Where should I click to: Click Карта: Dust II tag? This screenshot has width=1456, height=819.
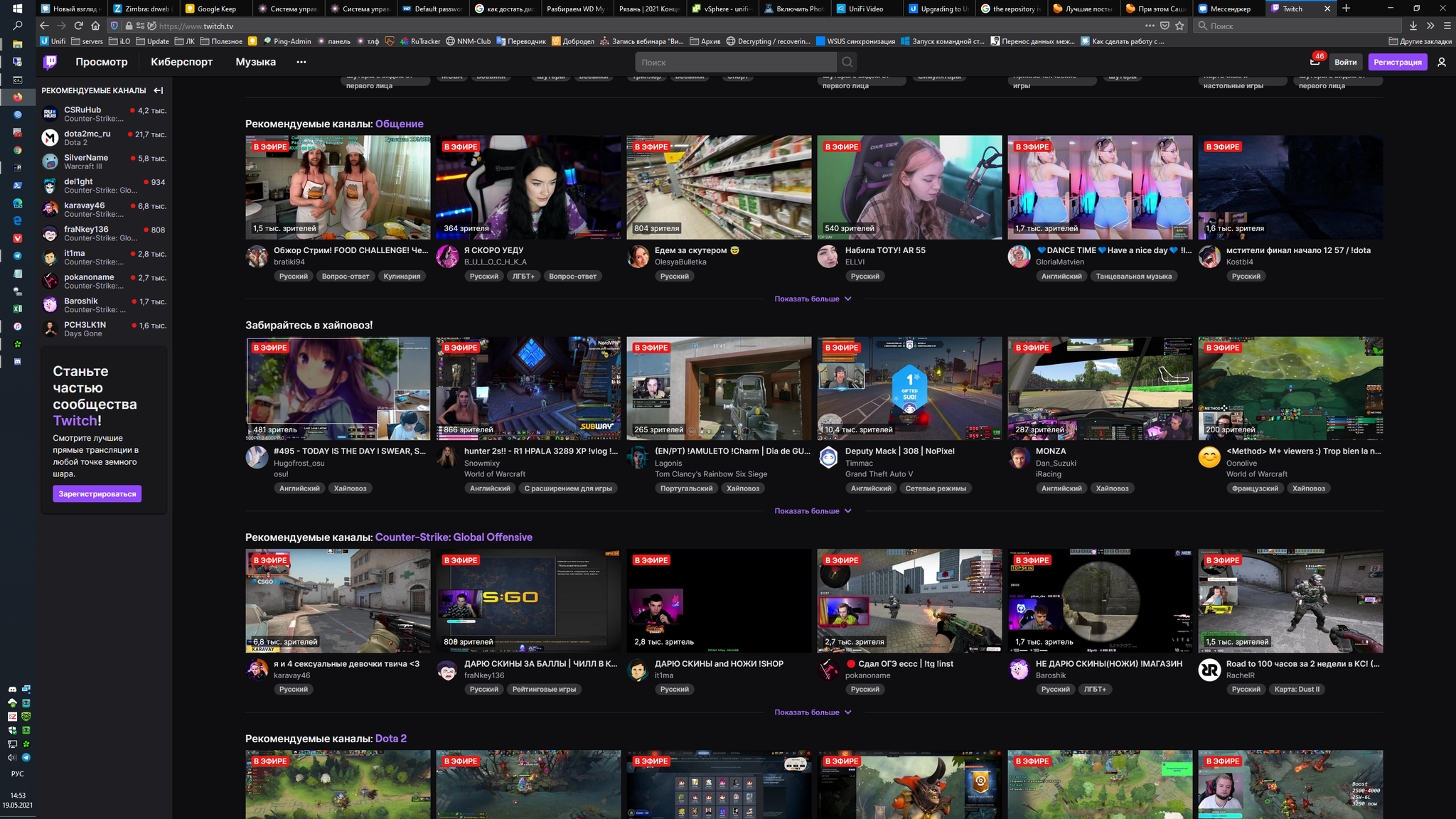pyautogui.click(x=1297, y=690)
